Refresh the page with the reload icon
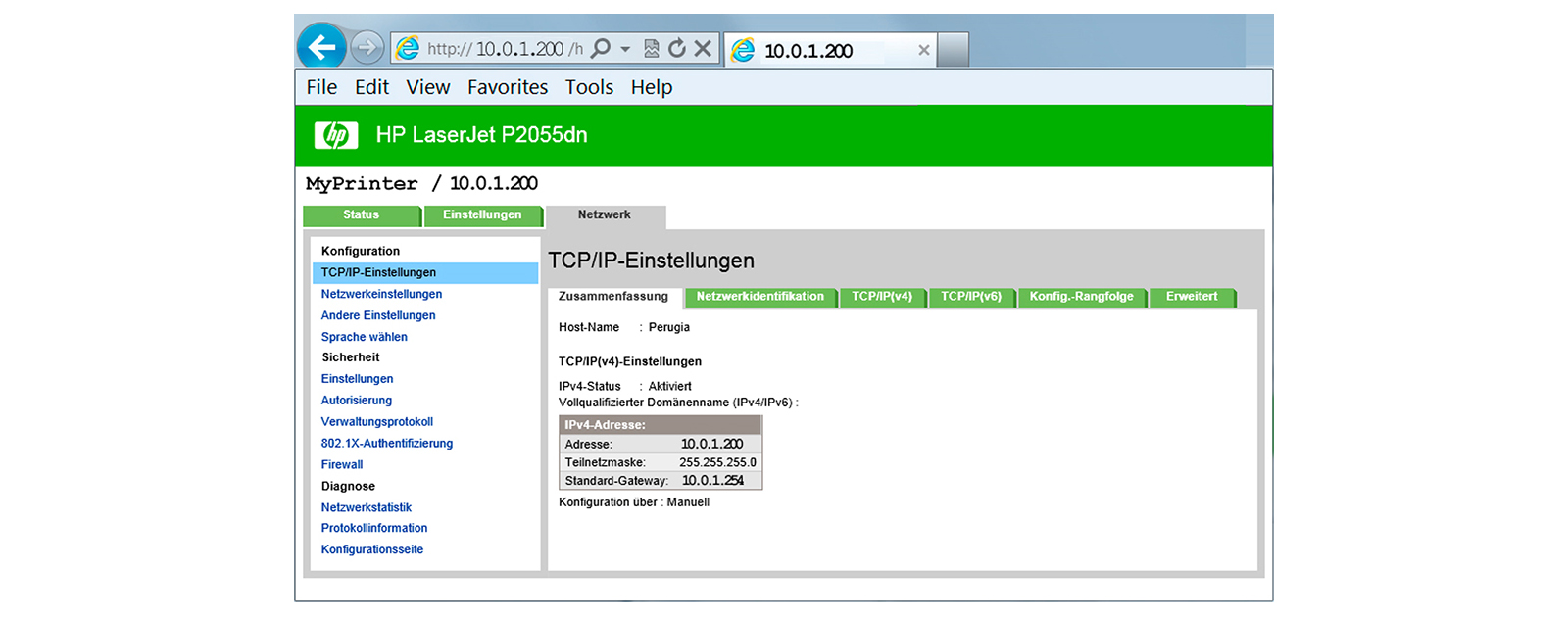Image resolution: width=1568 pixels, height=617 pixels. [x=676, y=48]
